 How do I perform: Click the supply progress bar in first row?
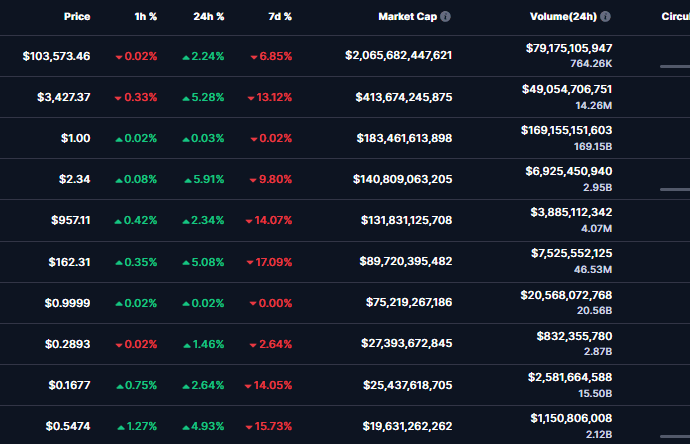point(675,66)
